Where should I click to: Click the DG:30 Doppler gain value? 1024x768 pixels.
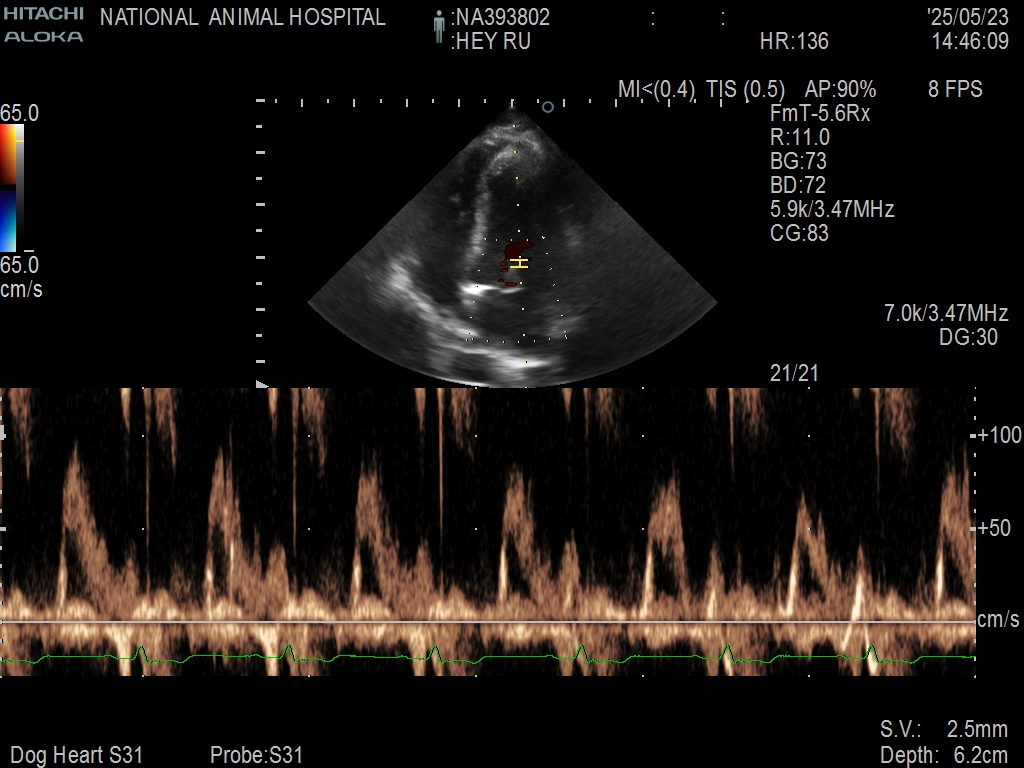click(968, 338)
